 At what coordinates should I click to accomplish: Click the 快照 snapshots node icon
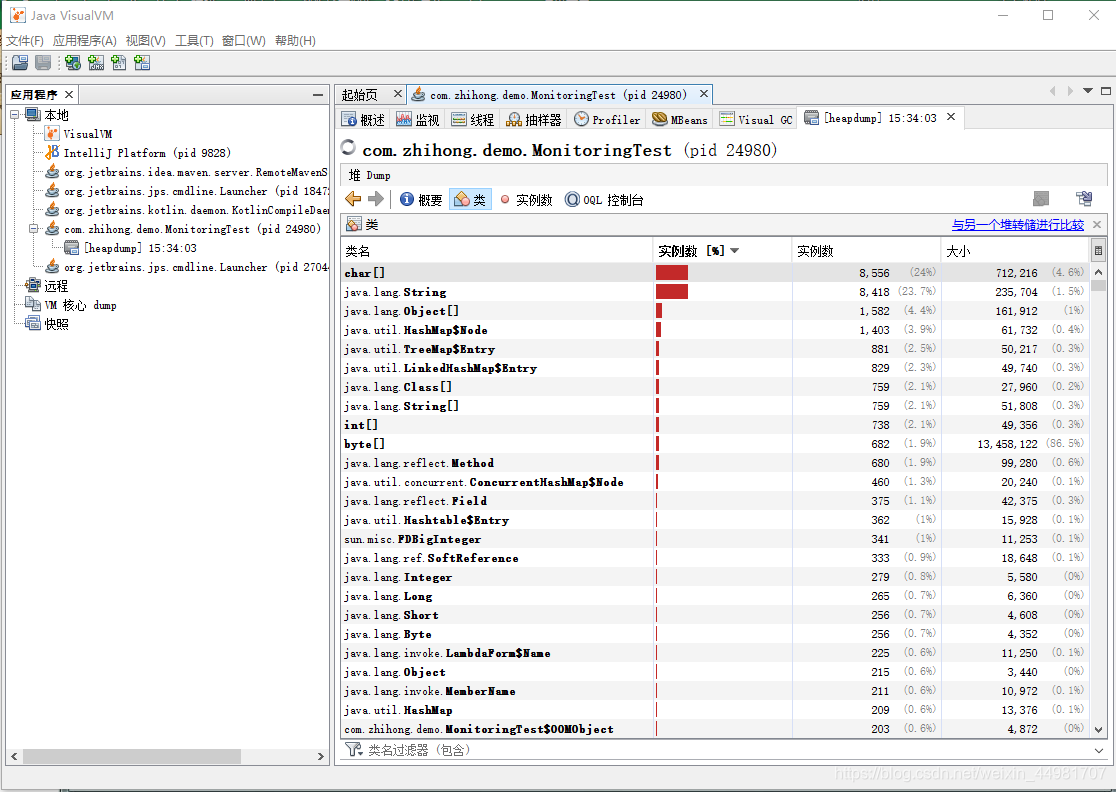(33, 324)
